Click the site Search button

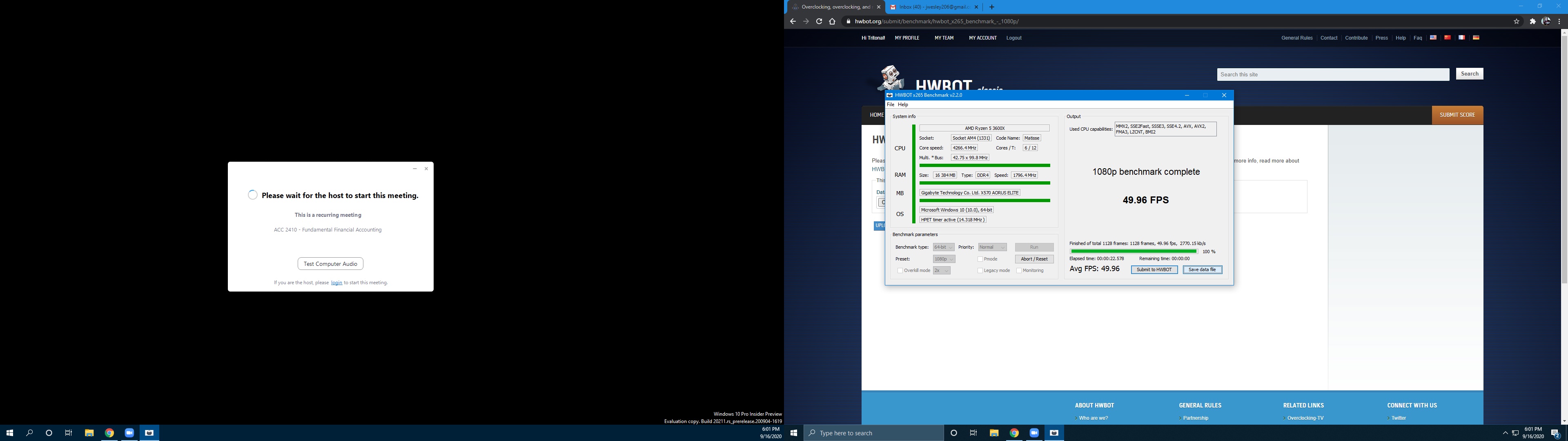coord(1470,73)
